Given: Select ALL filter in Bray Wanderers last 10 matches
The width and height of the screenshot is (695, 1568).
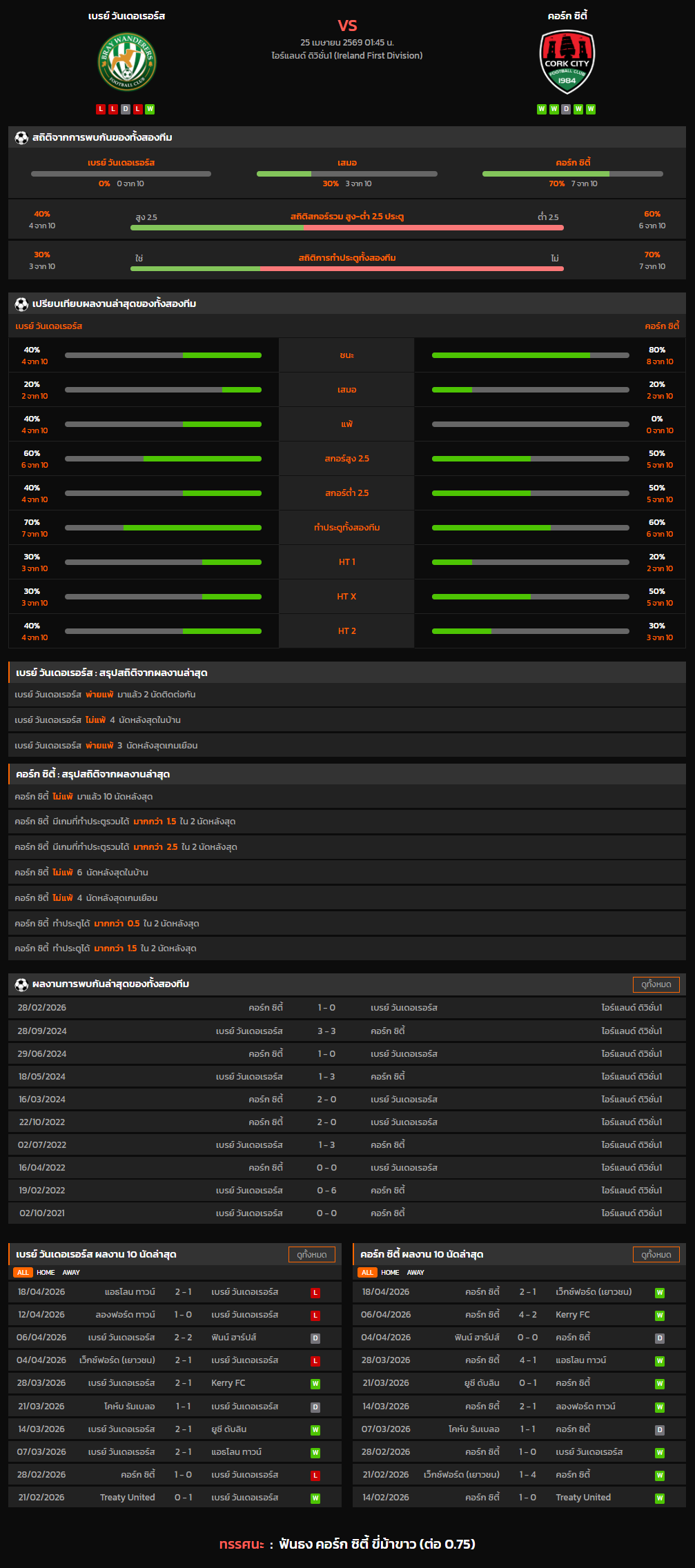Looking at the screenshot, I should pos(23,1272).
